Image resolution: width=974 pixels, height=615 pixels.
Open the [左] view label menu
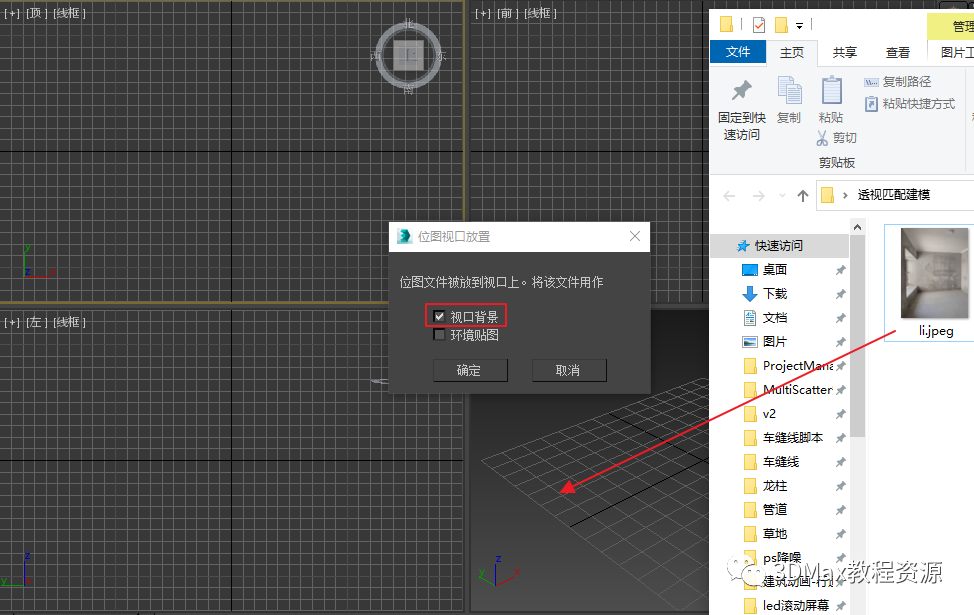pyautogui.click(x=37, y=322)
